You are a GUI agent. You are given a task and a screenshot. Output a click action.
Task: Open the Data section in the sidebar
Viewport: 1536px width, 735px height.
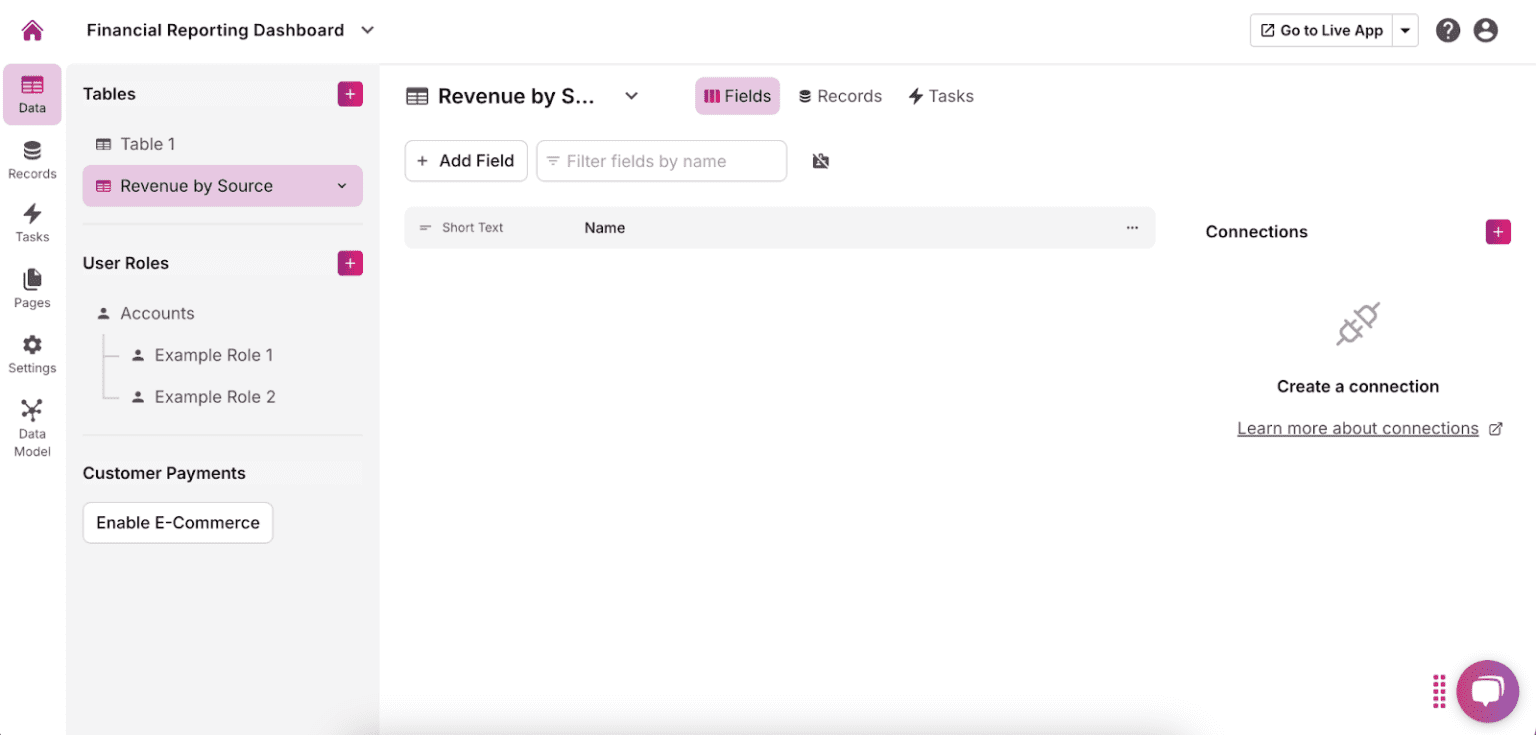(x=31, y=94)
